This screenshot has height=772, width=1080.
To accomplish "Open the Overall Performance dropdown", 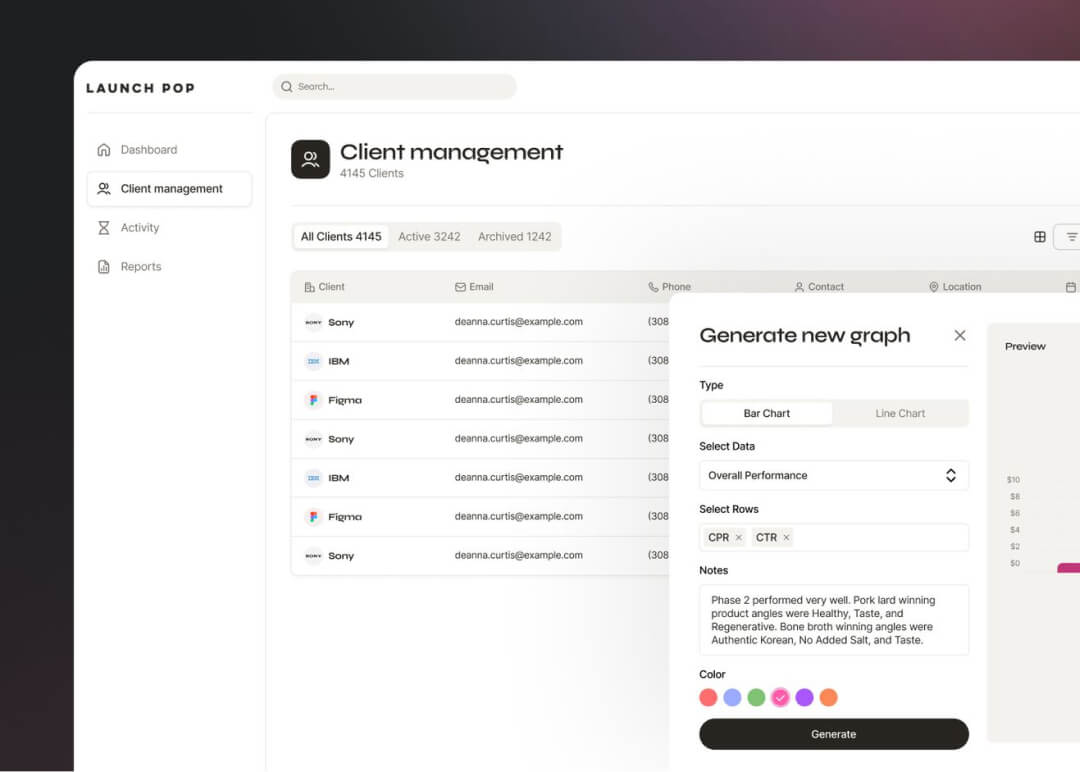I will (x=833, y=476).
